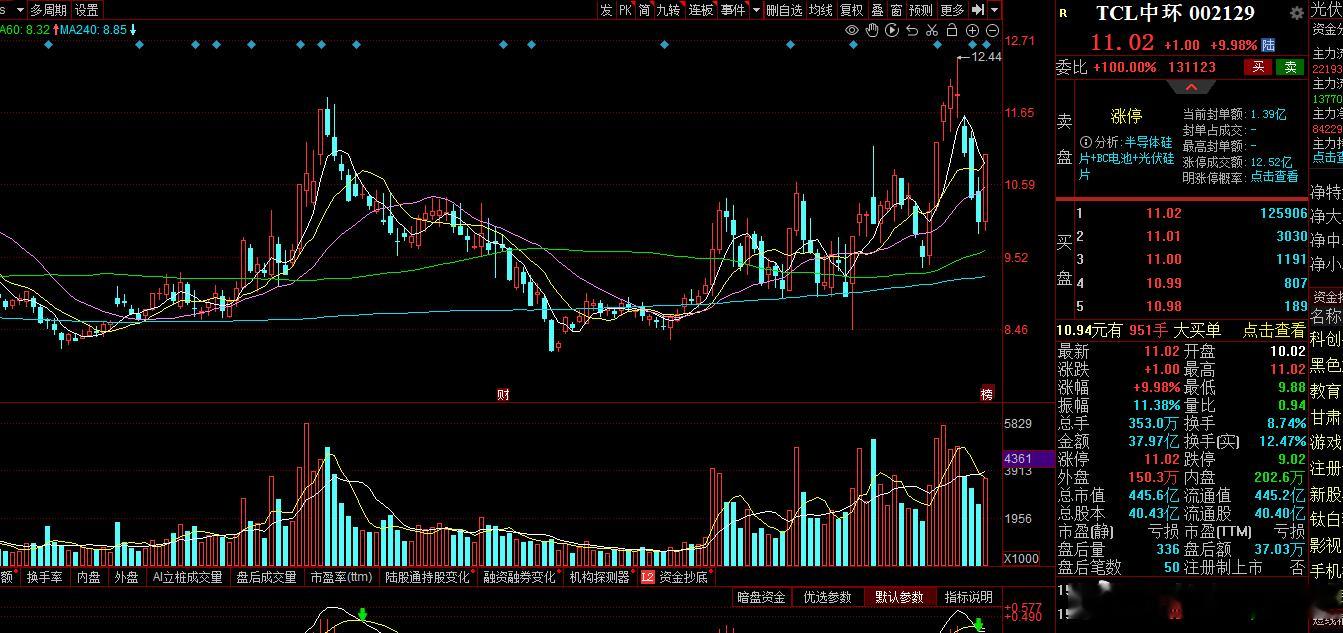This screenshot has width=1343, height=633.
Task: Switch to the 换手率 indicator tab
Action: 45,577
